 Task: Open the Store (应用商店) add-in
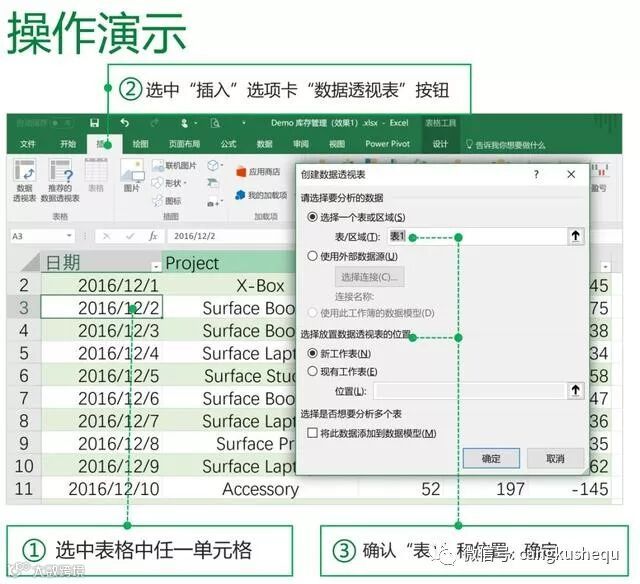point(258,171)
